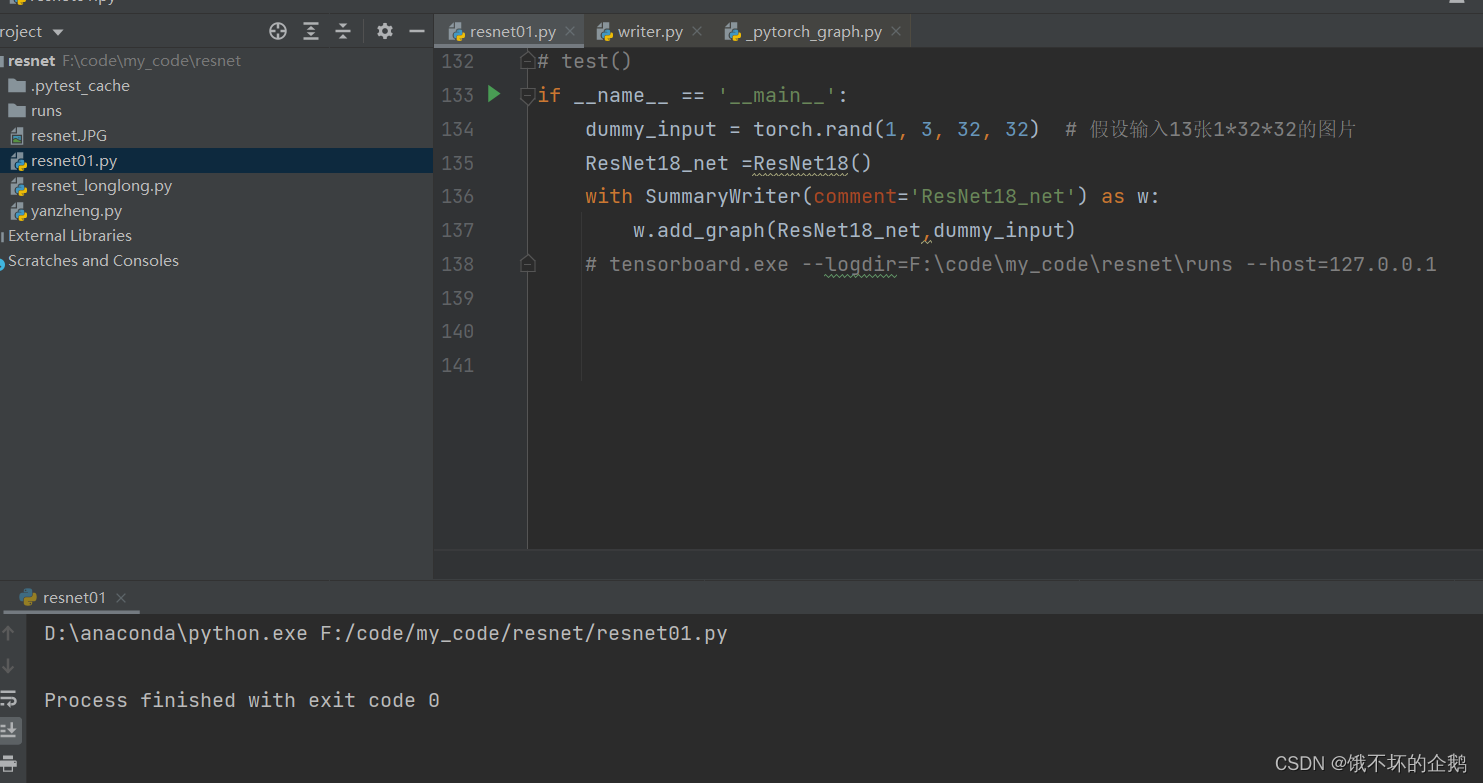Click the yanzheng.py Python file icon
1483x783 pixels.
pyautogui.click(x=17, y=211)
